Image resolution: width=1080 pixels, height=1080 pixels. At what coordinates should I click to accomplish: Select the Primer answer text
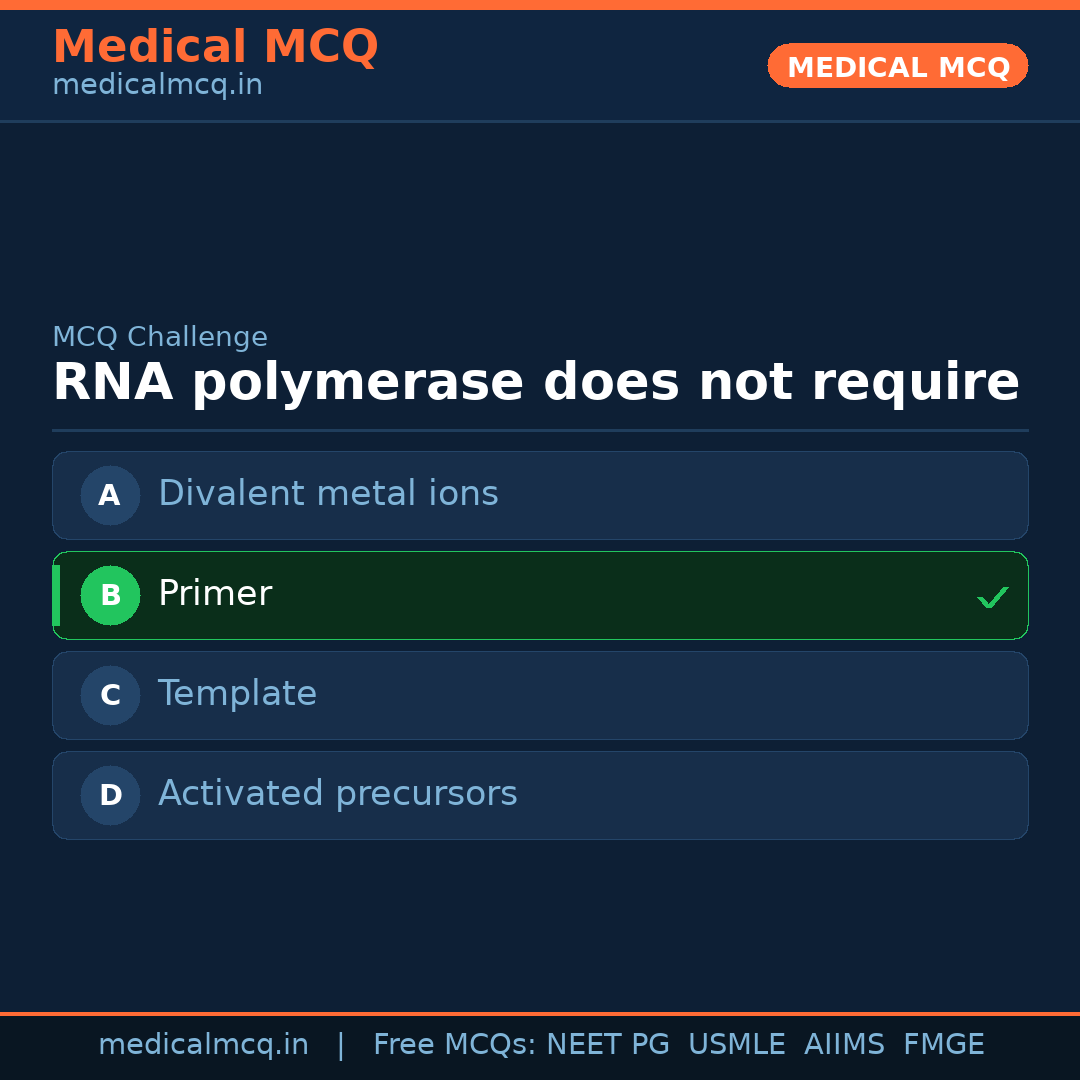(215, 594)
